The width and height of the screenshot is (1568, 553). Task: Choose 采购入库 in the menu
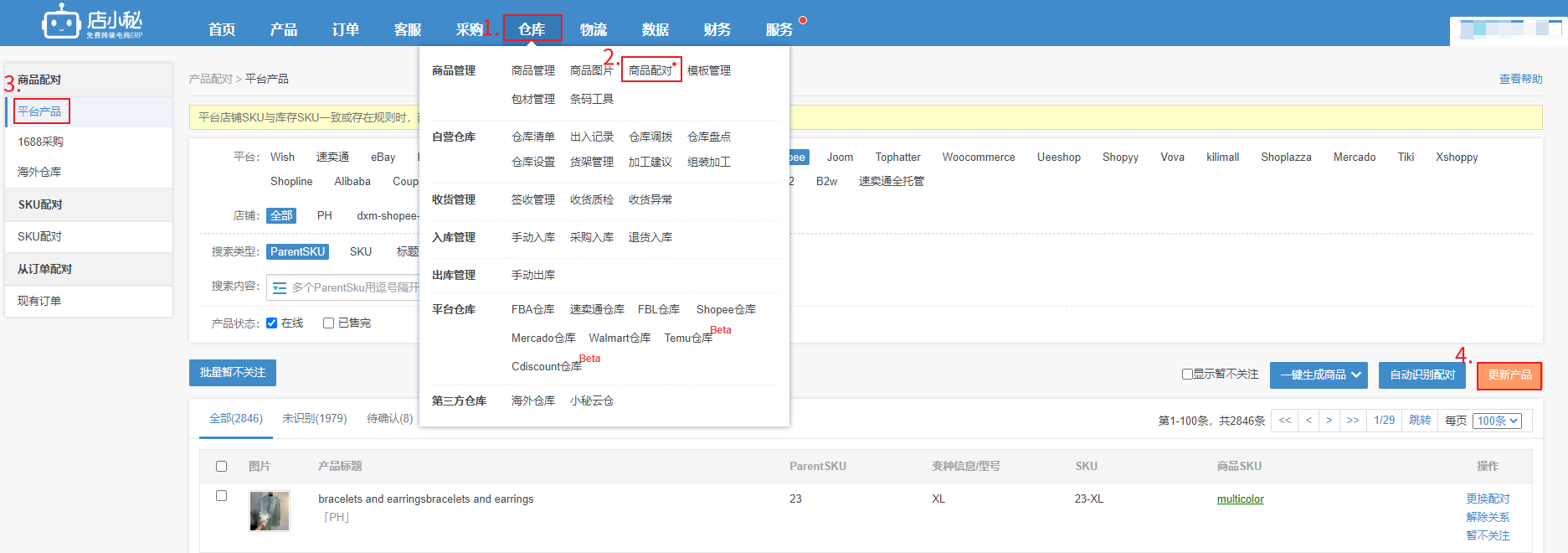point(592,237)
